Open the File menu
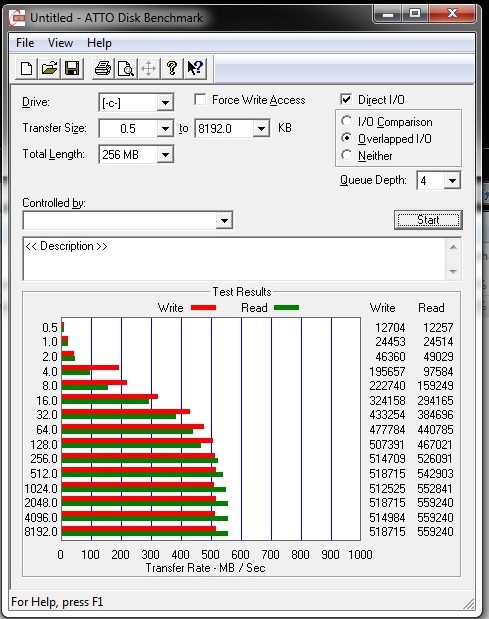This screenshot has height=619, width=489. coord(25,43)
